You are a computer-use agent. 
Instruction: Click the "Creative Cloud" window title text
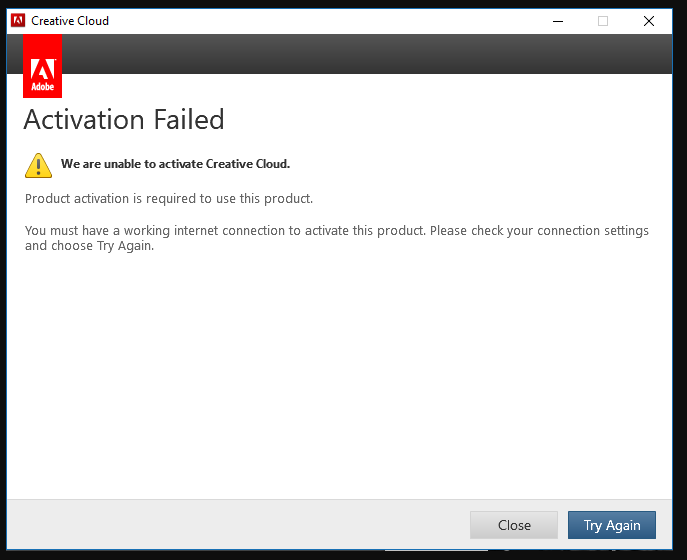tap(70, 20)
